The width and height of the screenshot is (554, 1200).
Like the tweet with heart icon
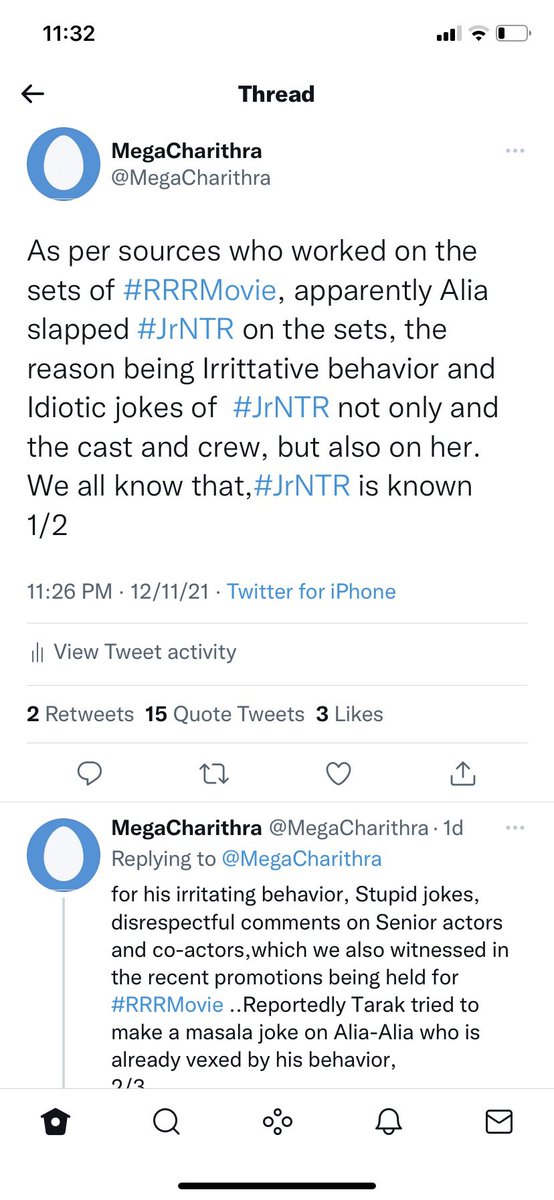point(340,772)
